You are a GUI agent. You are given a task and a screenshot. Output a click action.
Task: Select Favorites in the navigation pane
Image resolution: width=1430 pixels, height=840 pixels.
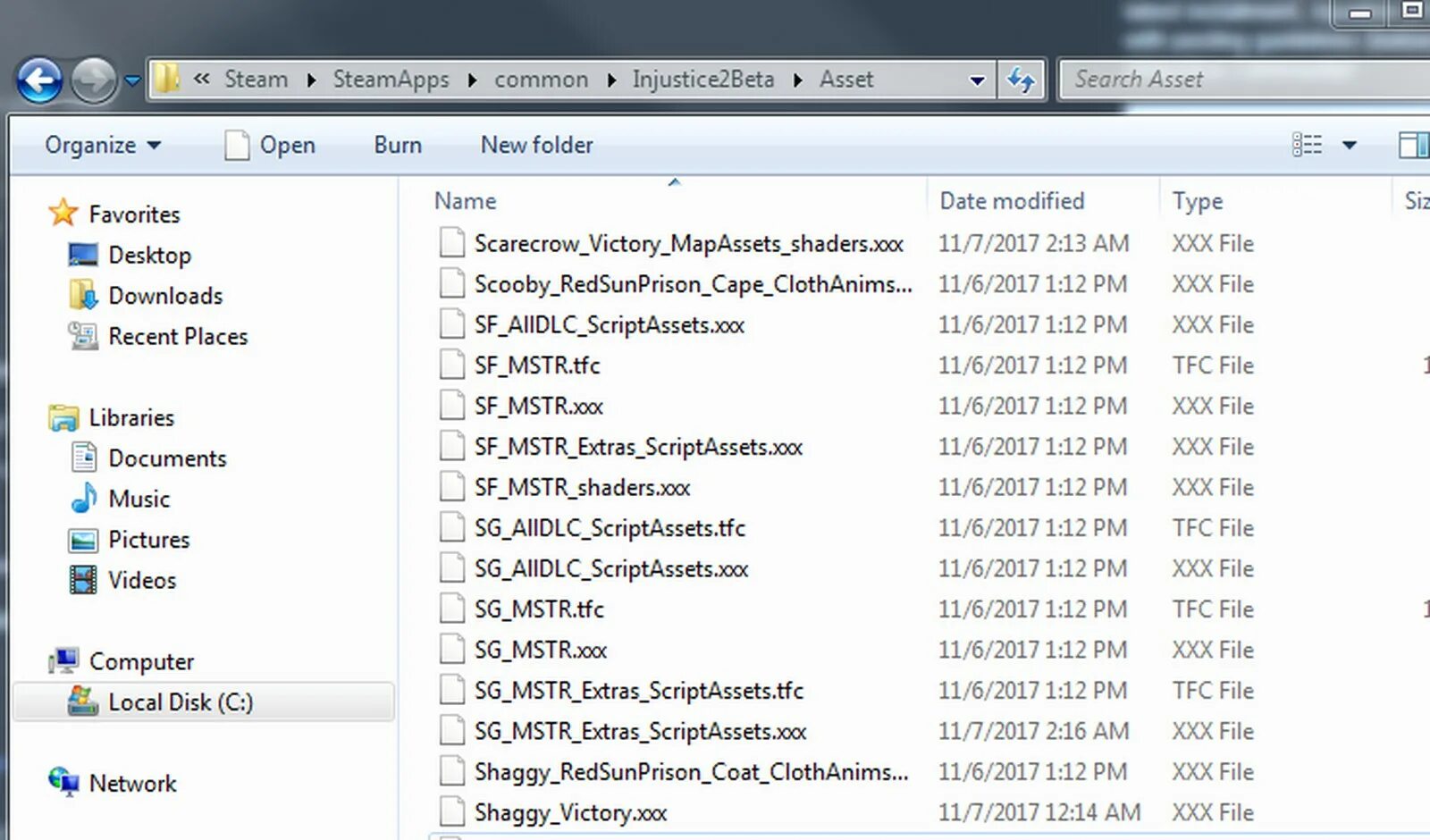click(134, 214)
